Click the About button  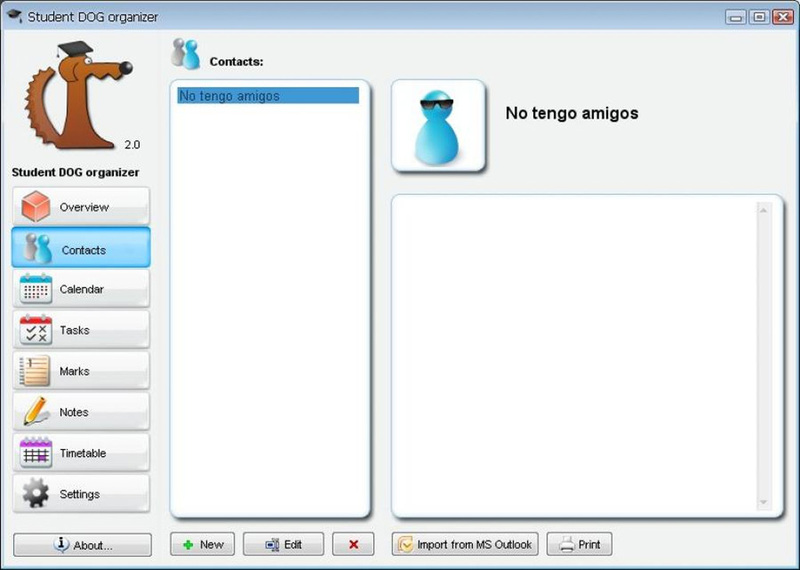pyautogui.click(x=82, y=545)
